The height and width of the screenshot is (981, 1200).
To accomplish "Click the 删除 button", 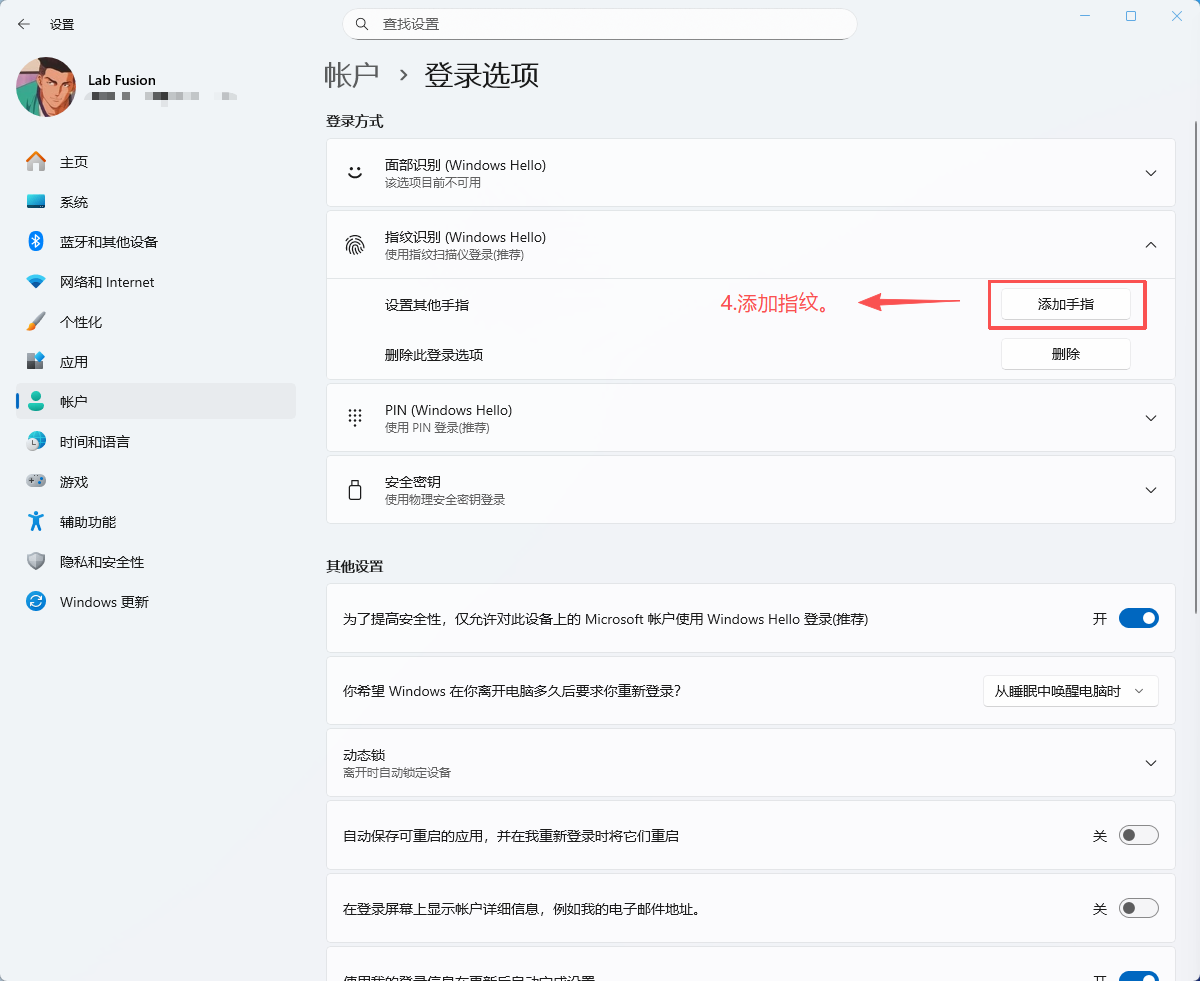I will pyautogui.click(x=1065, y=354).
